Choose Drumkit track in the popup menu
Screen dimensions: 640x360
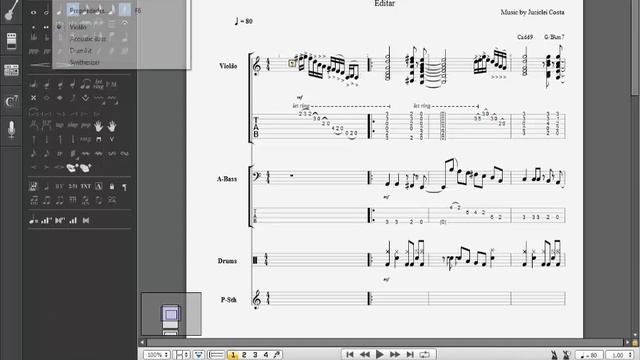80,51
